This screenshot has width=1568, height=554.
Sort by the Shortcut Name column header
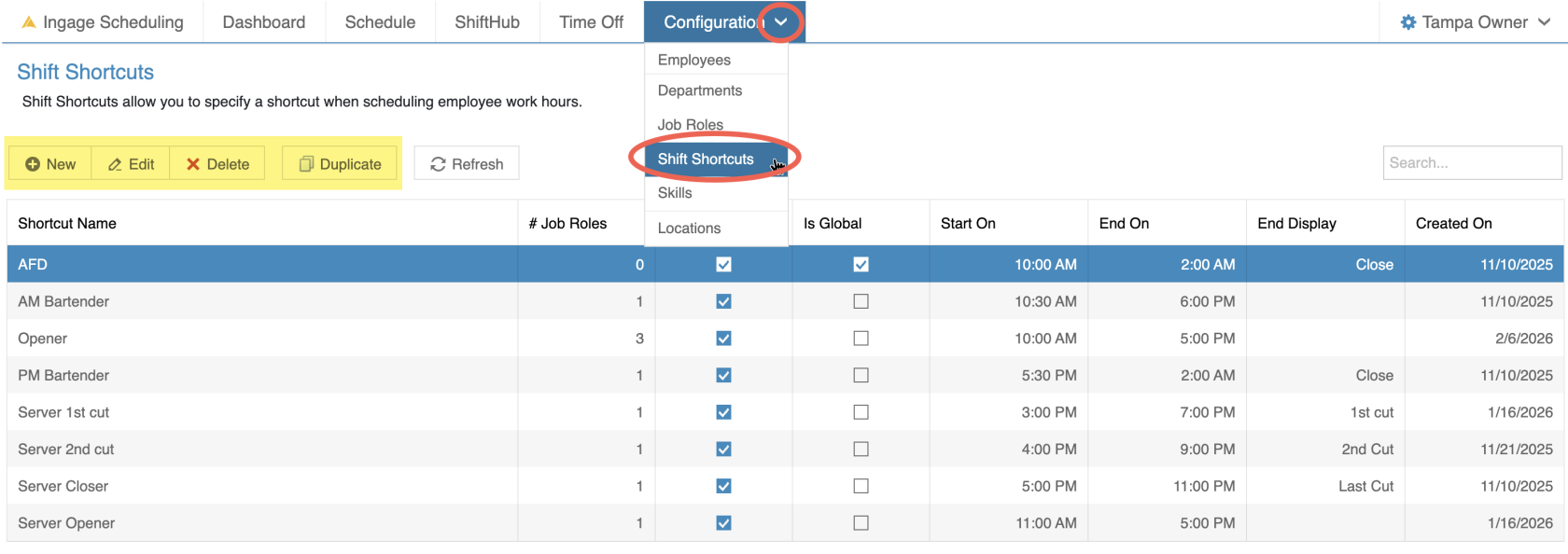67,224
